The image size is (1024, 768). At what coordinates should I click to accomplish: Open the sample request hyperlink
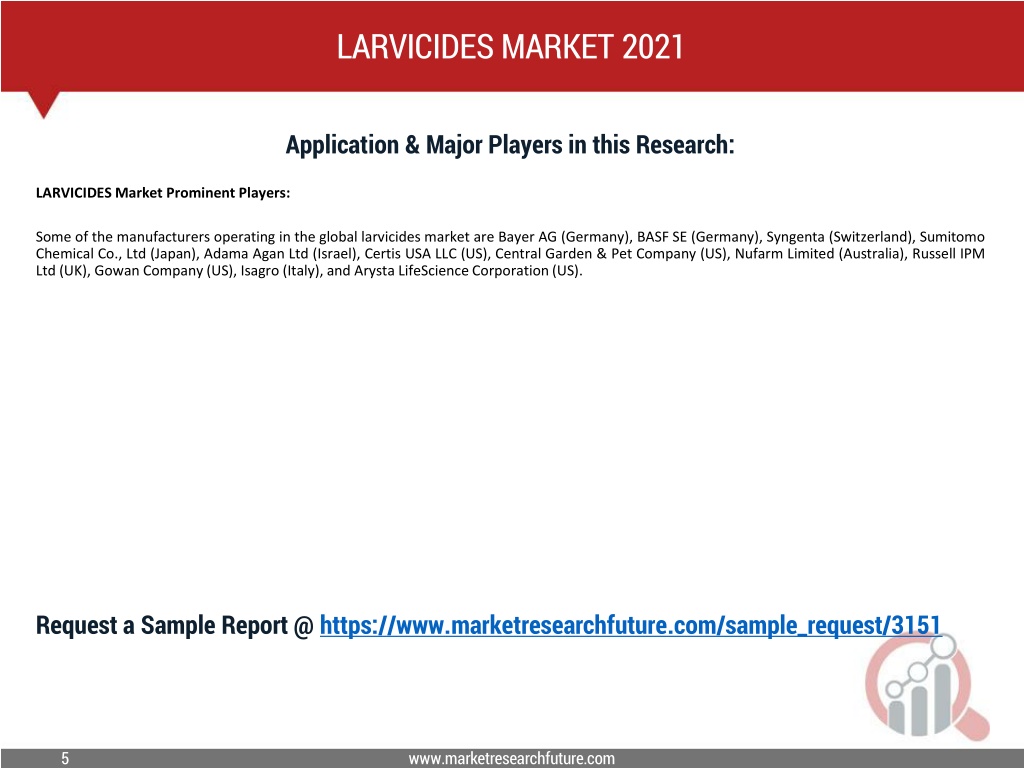[630, 626]
